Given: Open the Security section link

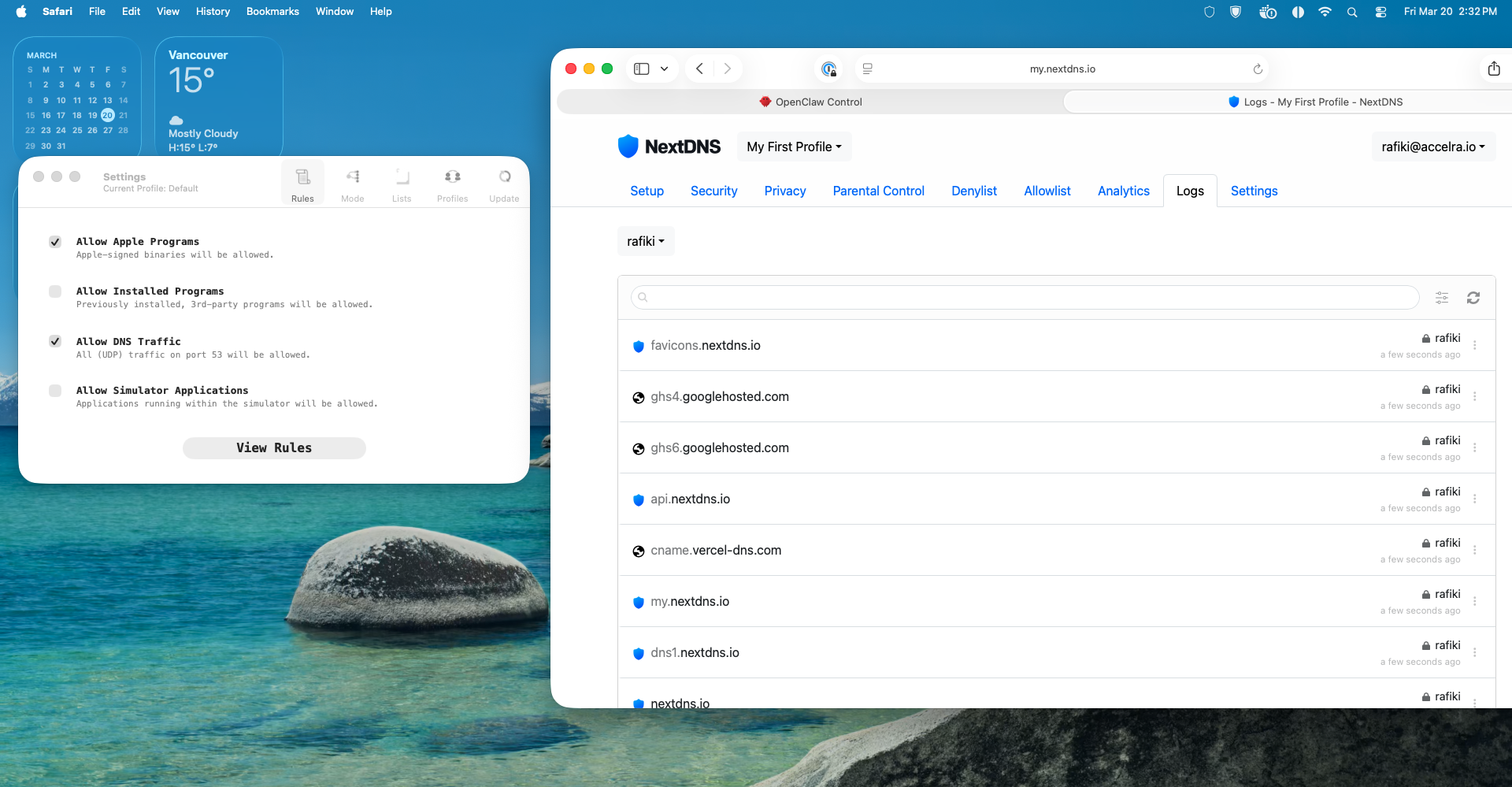Looking at the screenshot, I should click(713, 191).
